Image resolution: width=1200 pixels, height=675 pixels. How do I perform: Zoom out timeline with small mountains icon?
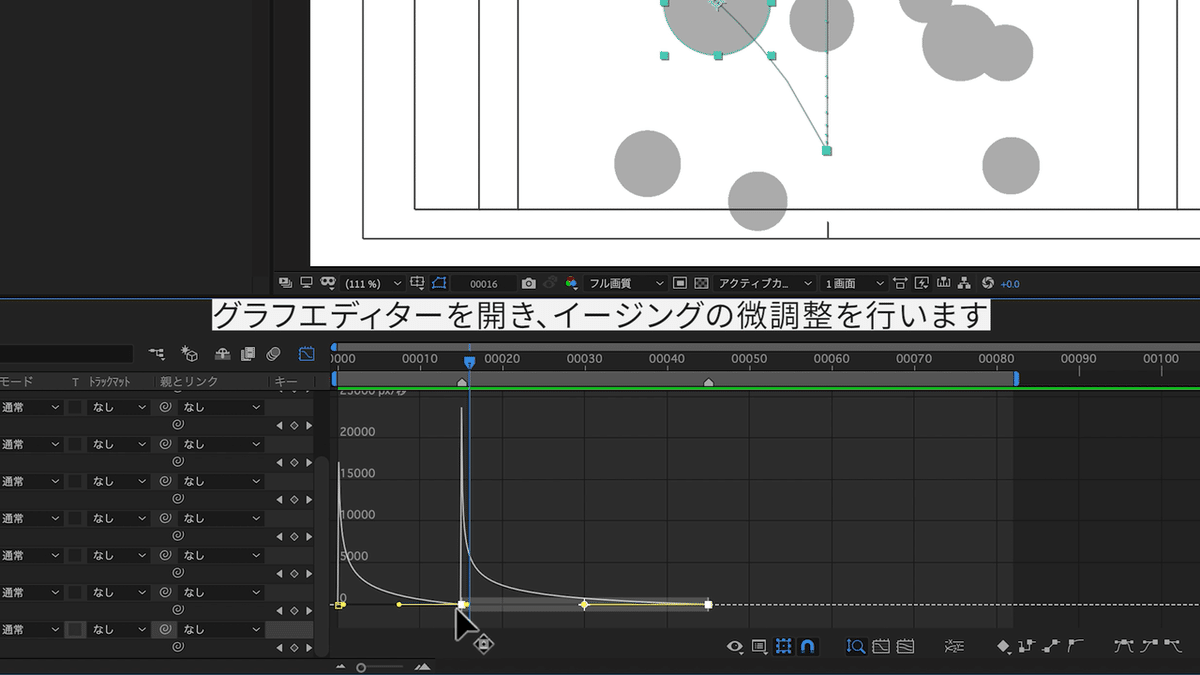(340, 667)
